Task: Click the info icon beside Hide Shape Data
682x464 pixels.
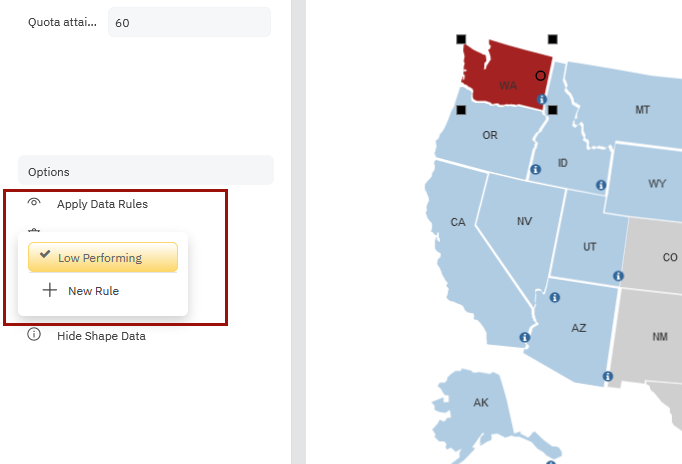Action: coord(34,335)
